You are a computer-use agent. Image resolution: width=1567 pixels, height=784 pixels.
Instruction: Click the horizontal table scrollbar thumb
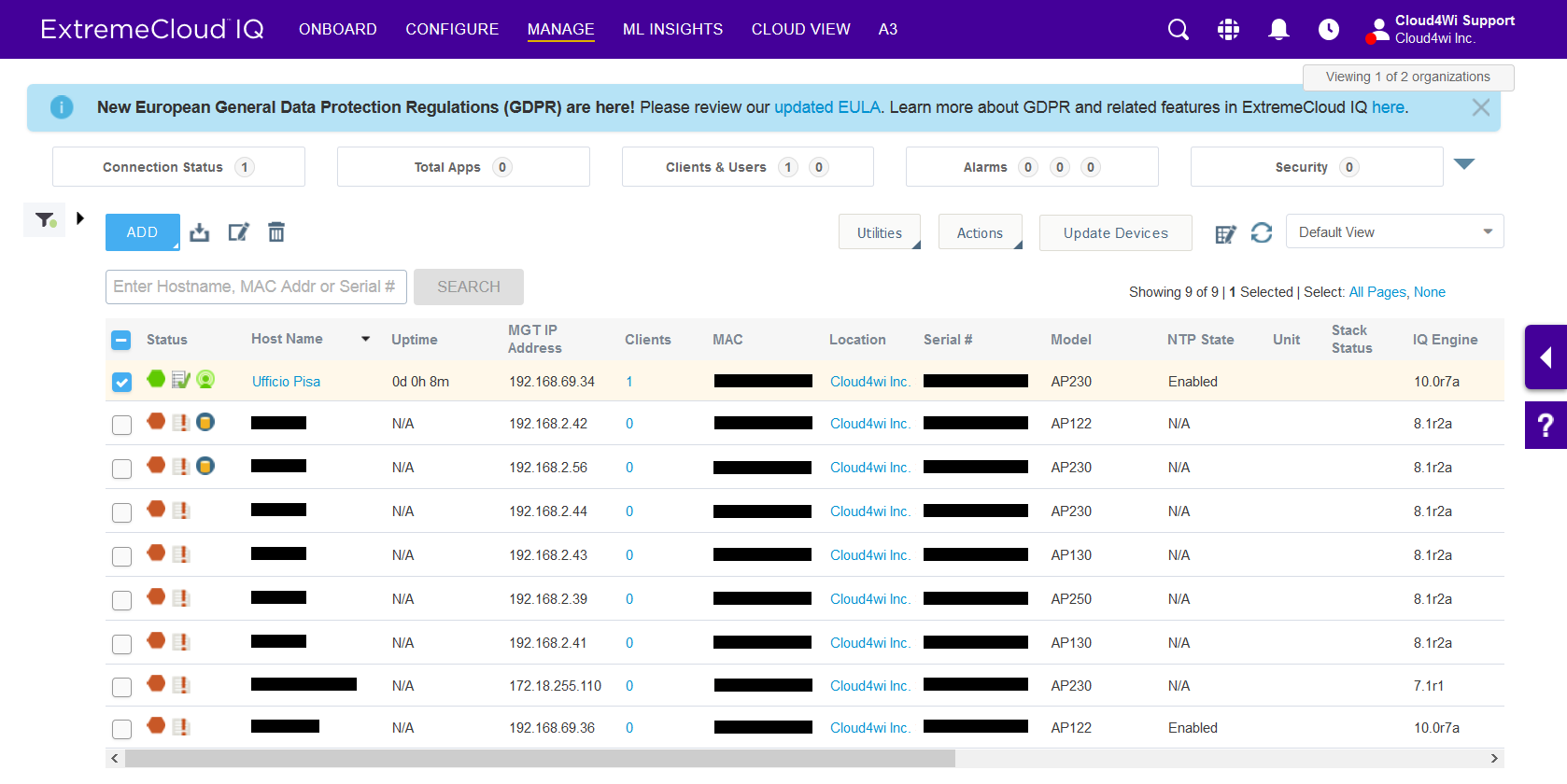tap(540, 758)
